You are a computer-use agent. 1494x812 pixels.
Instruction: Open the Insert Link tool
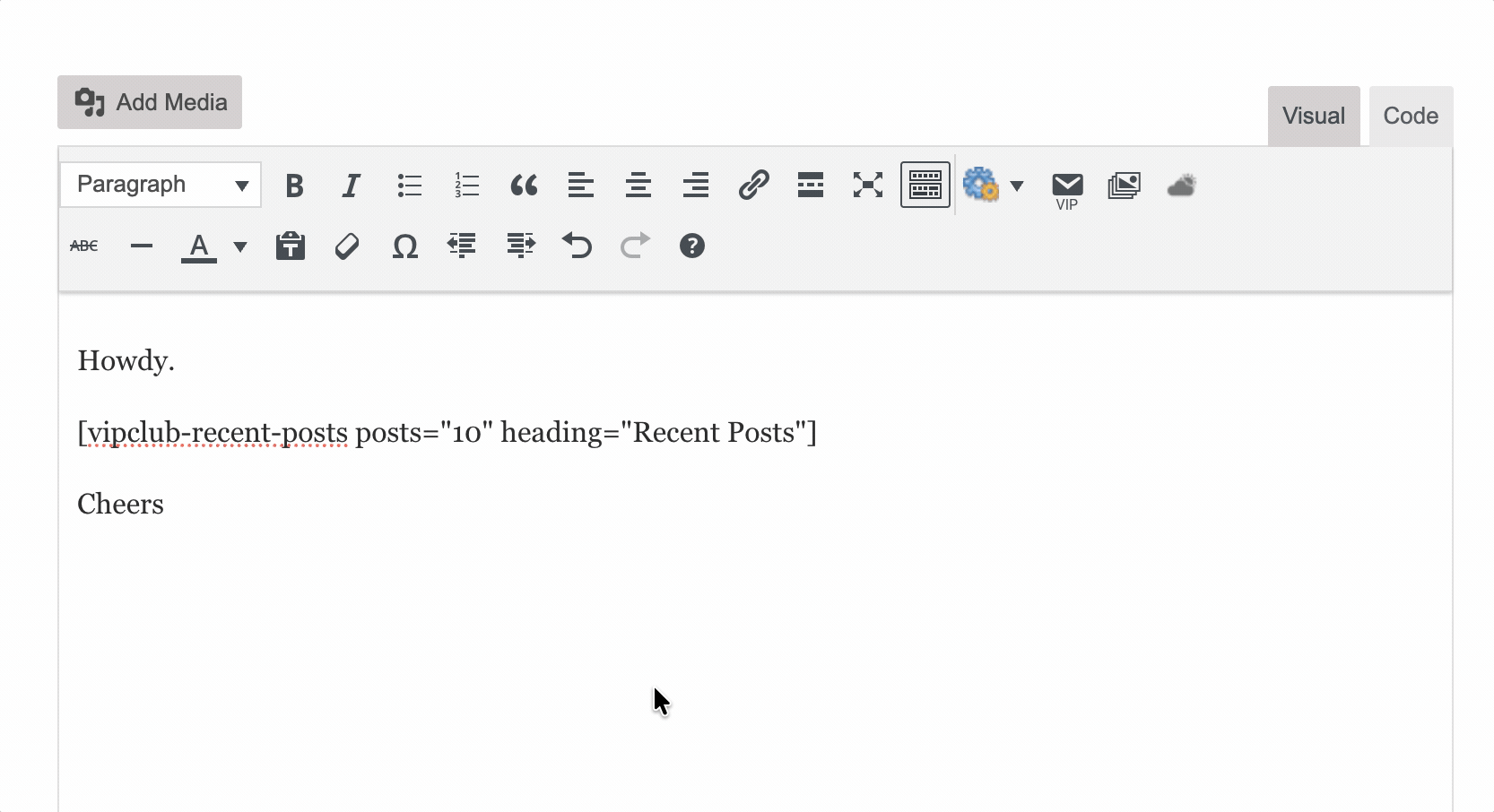point(754,185)
